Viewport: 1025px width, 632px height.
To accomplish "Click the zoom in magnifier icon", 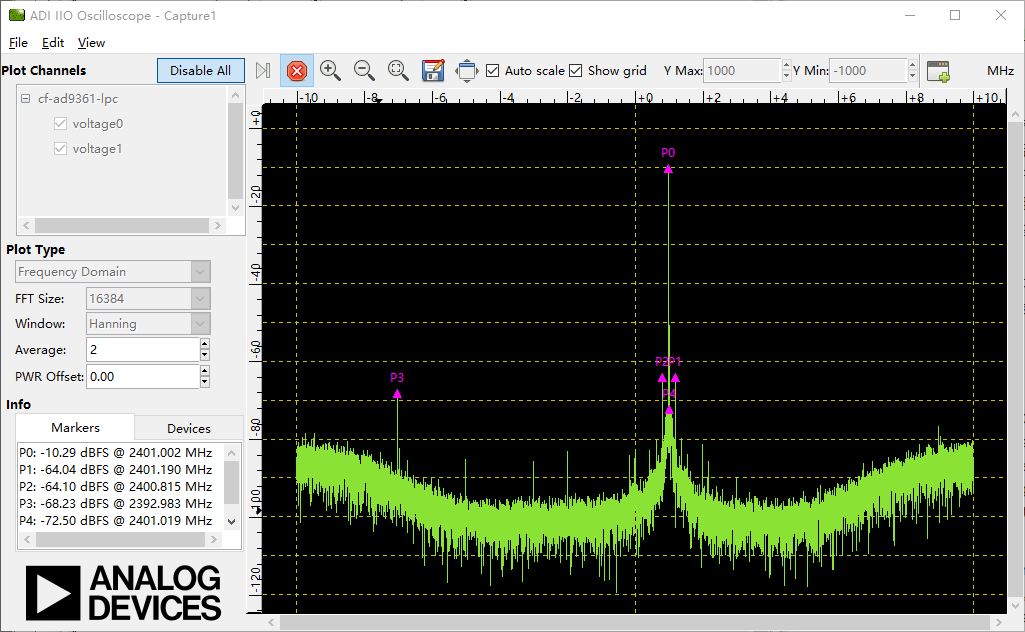I will (330, 71).
